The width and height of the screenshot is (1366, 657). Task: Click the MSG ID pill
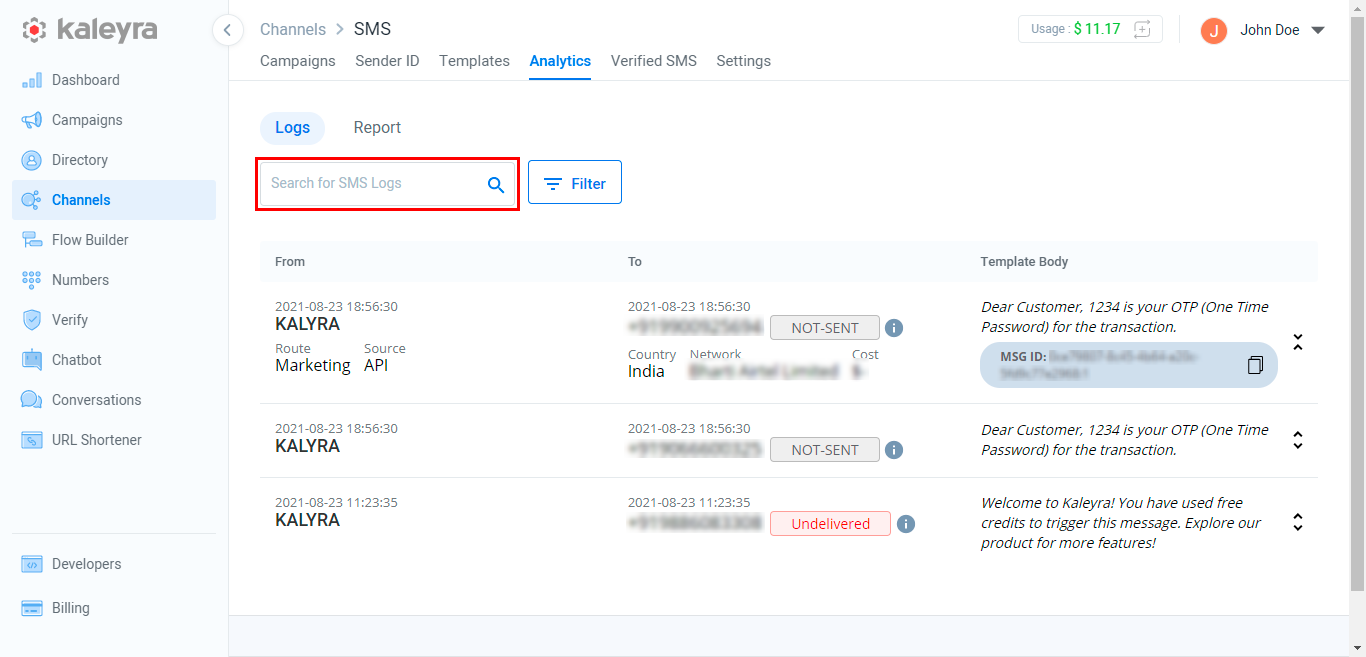[x=1129, y=365]
